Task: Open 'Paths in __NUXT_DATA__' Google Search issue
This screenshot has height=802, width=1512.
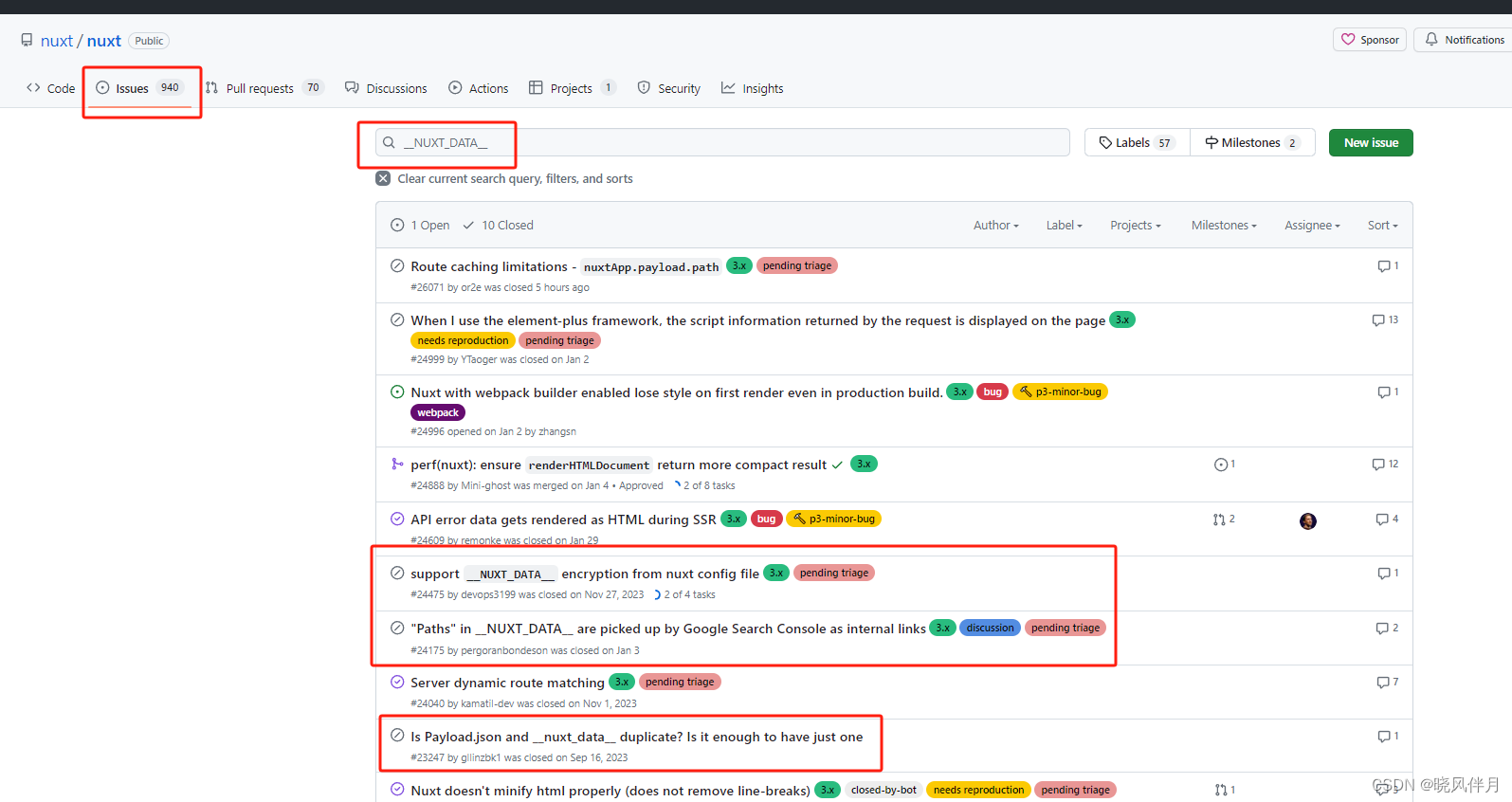Action: click(x=668, y=629)
